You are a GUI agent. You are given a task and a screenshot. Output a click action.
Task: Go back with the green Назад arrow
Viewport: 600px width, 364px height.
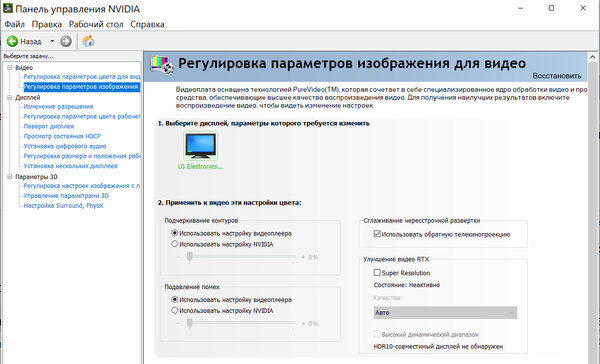tap(13, 41)
